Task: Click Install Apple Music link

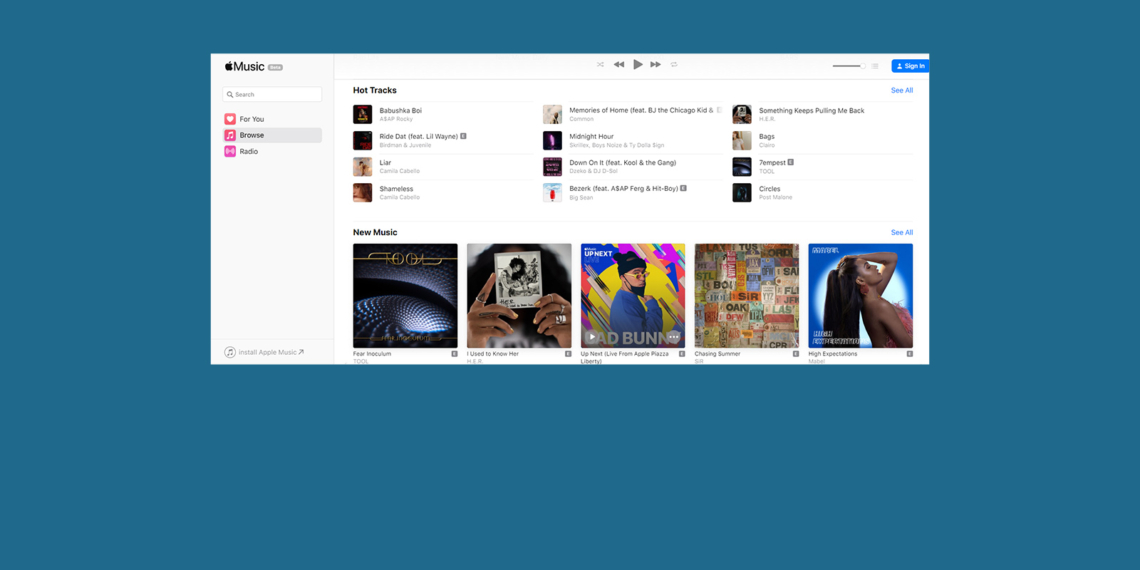Action: click(265, 352)
